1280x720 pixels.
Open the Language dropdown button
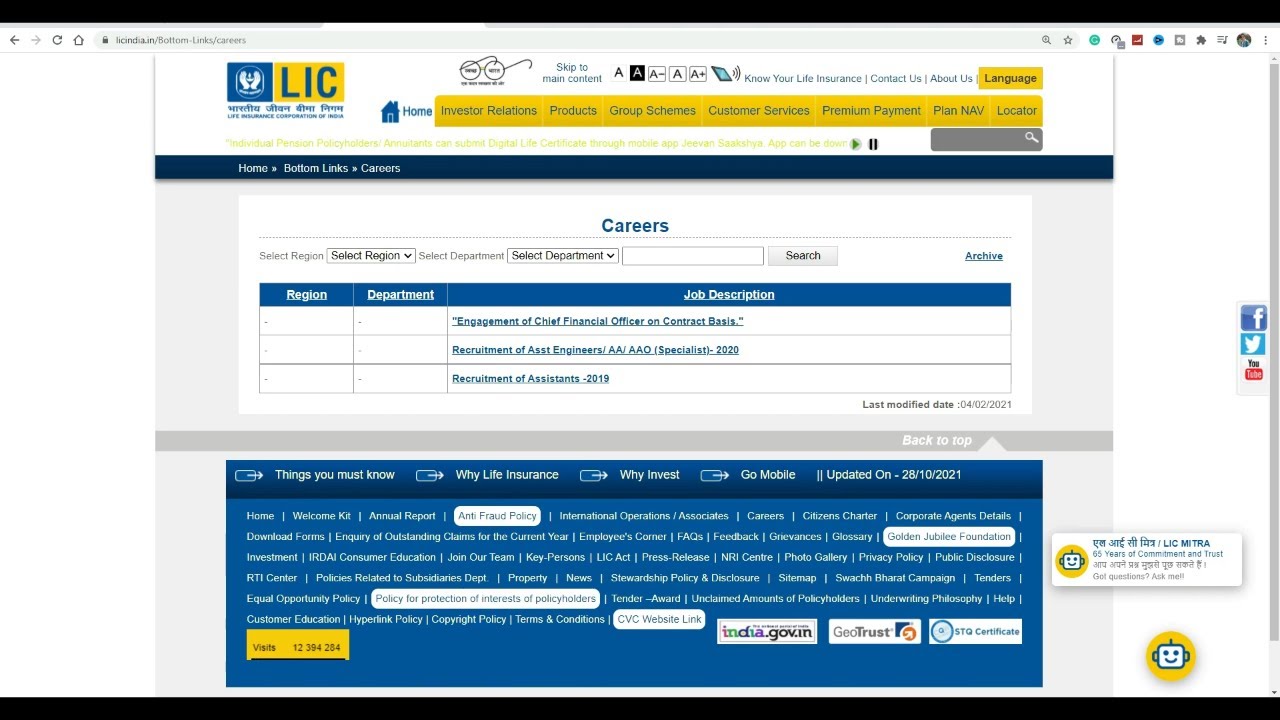(1010, 78)
